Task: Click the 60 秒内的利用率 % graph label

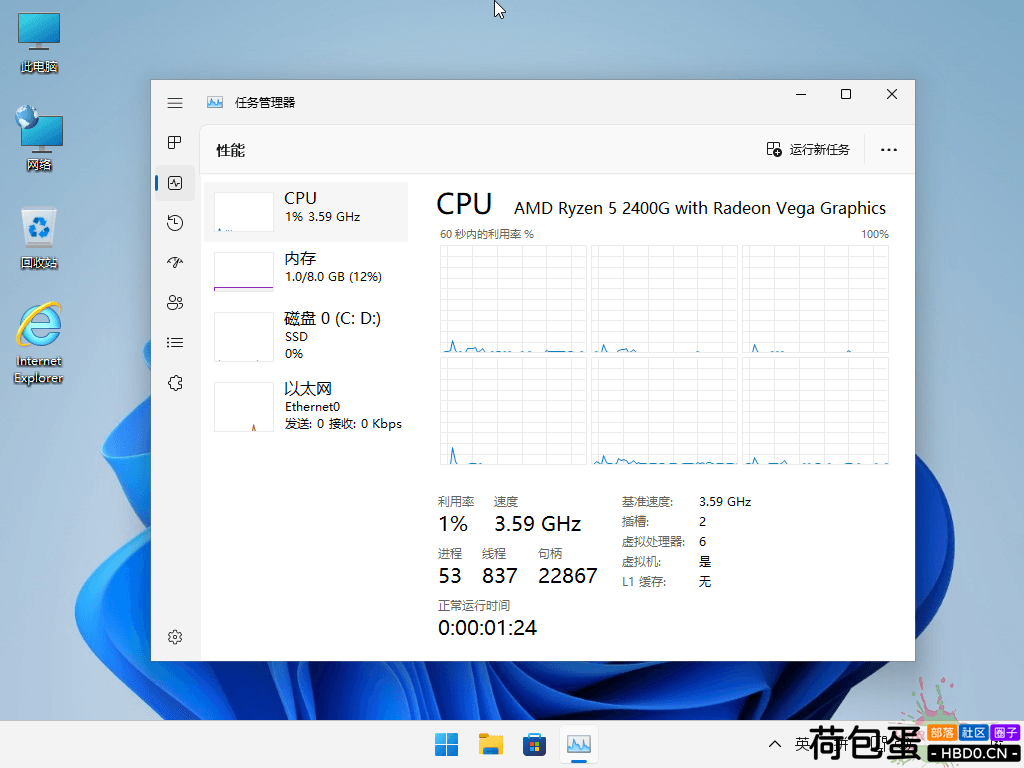Action: (487, 234)
